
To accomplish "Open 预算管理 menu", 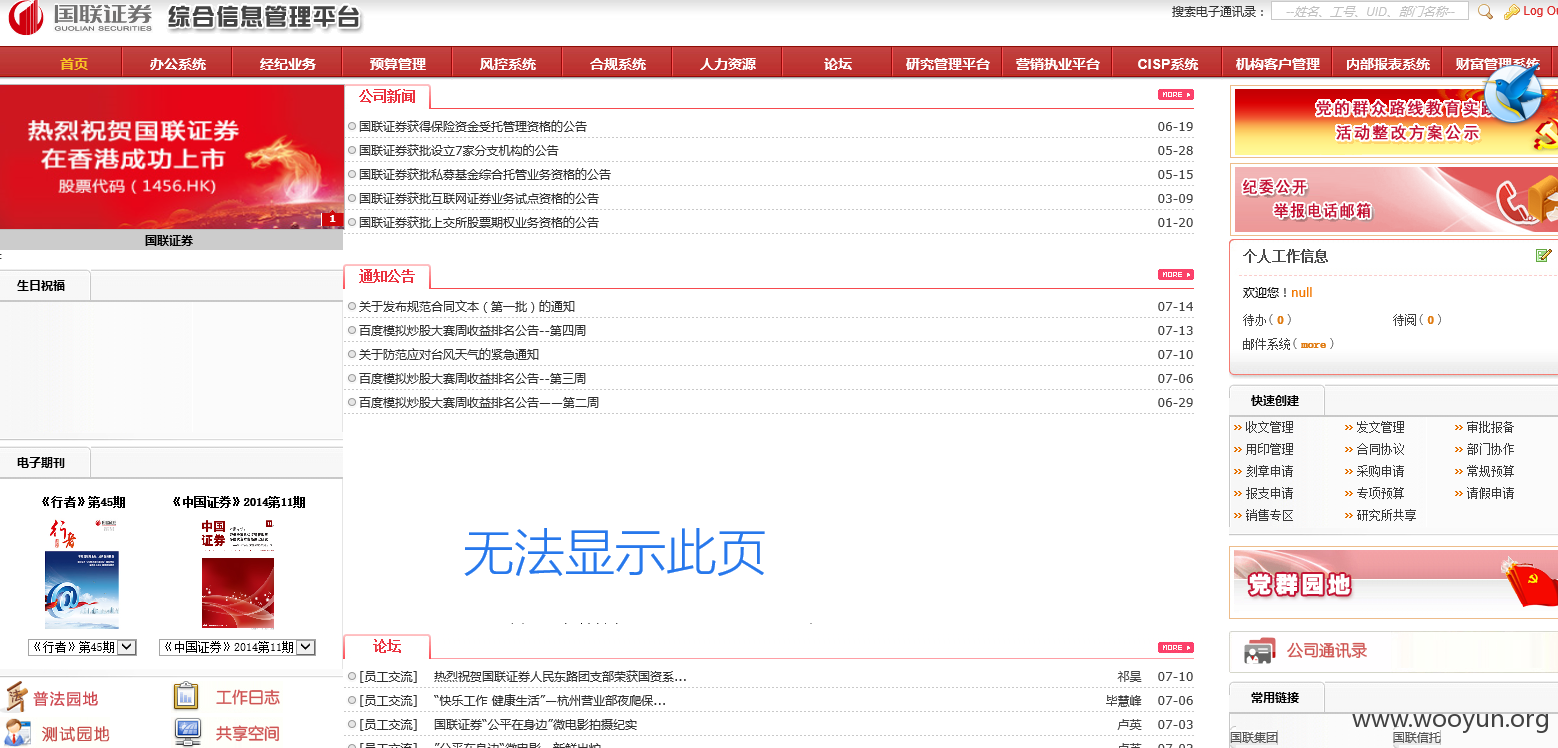I will point(398,64).
